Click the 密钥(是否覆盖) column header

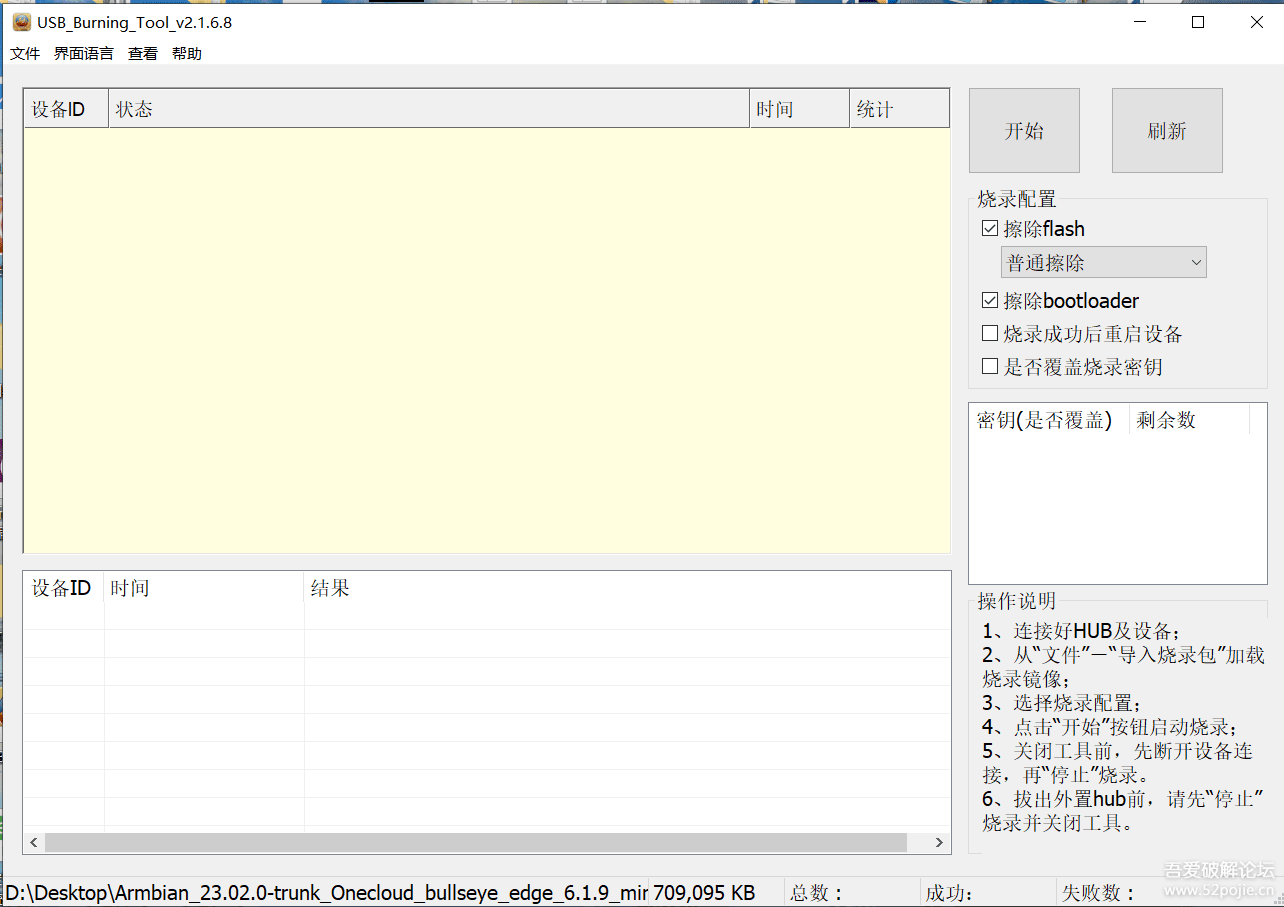pyautogui.click(x=1049, y=420)
